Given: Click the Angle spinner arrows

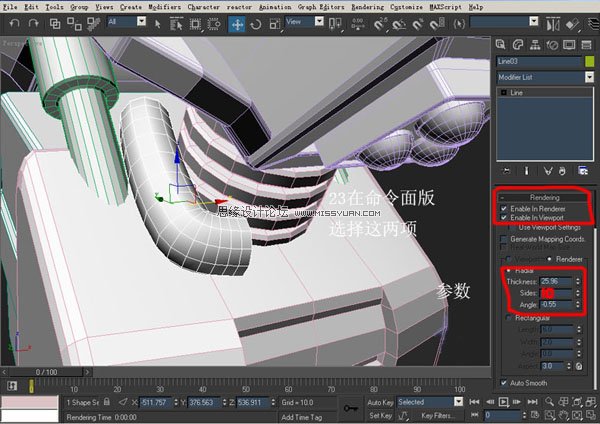Looking at the screenshot, I should coord(577,305).
